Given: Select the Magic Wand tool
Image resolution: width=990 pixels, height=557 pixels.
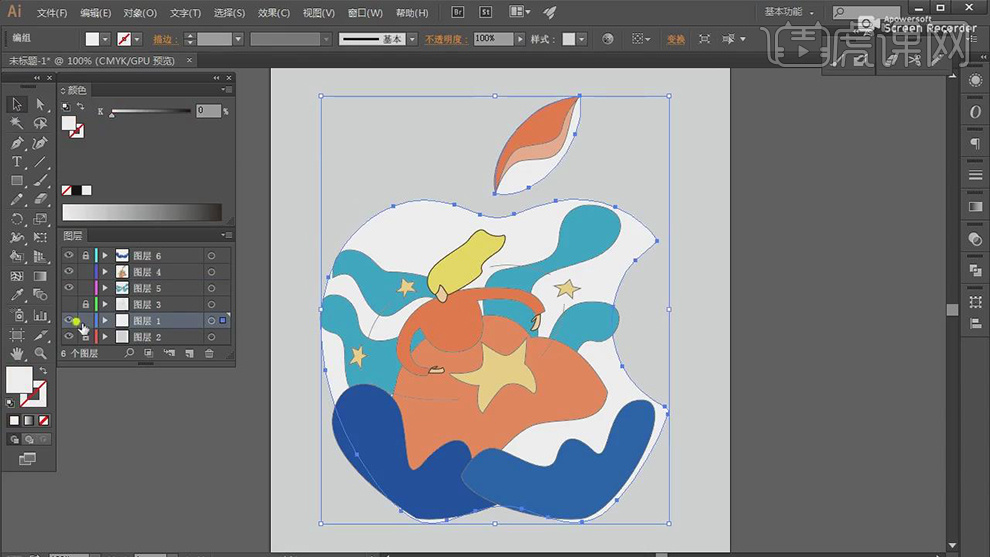Looking at the screenshot, I should click(16, 123).
